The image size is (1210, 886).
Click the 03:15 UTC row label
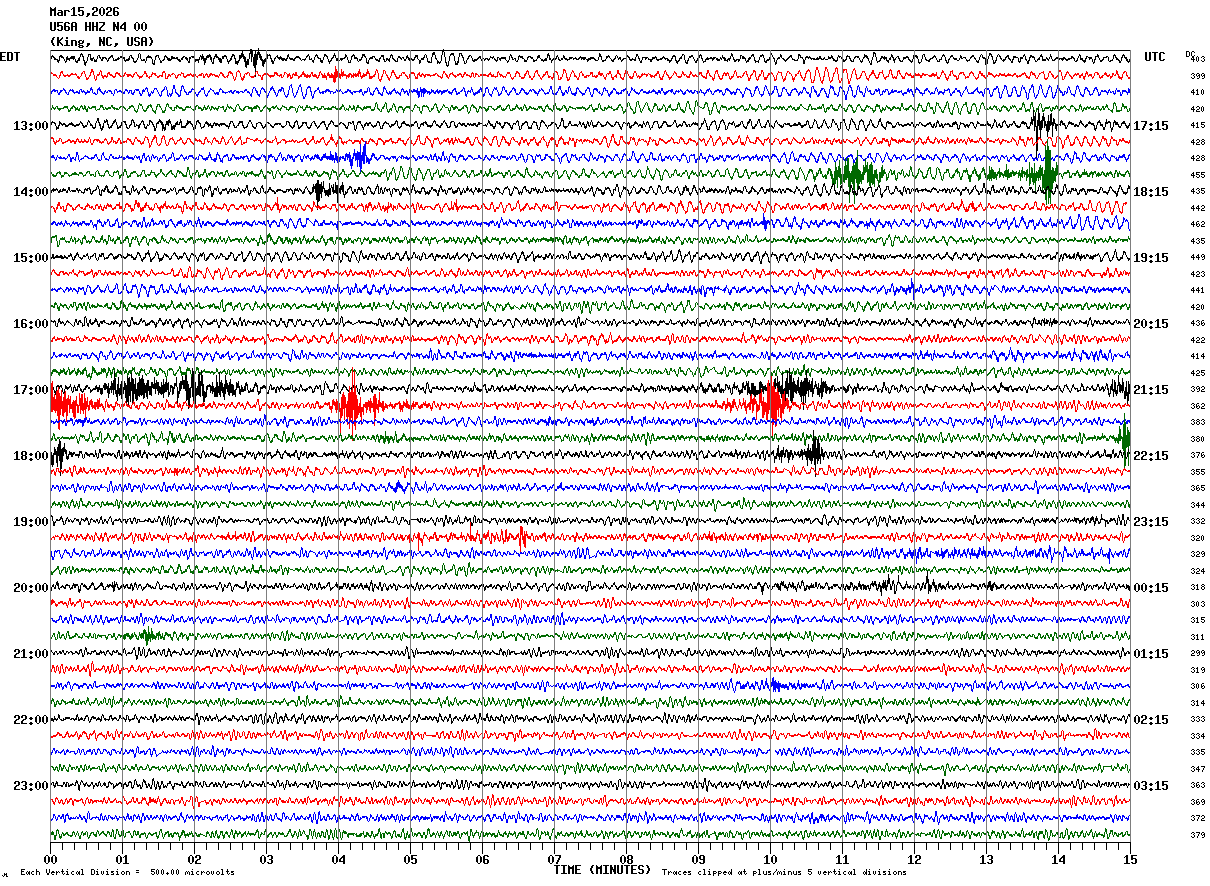coord(1150,786)
